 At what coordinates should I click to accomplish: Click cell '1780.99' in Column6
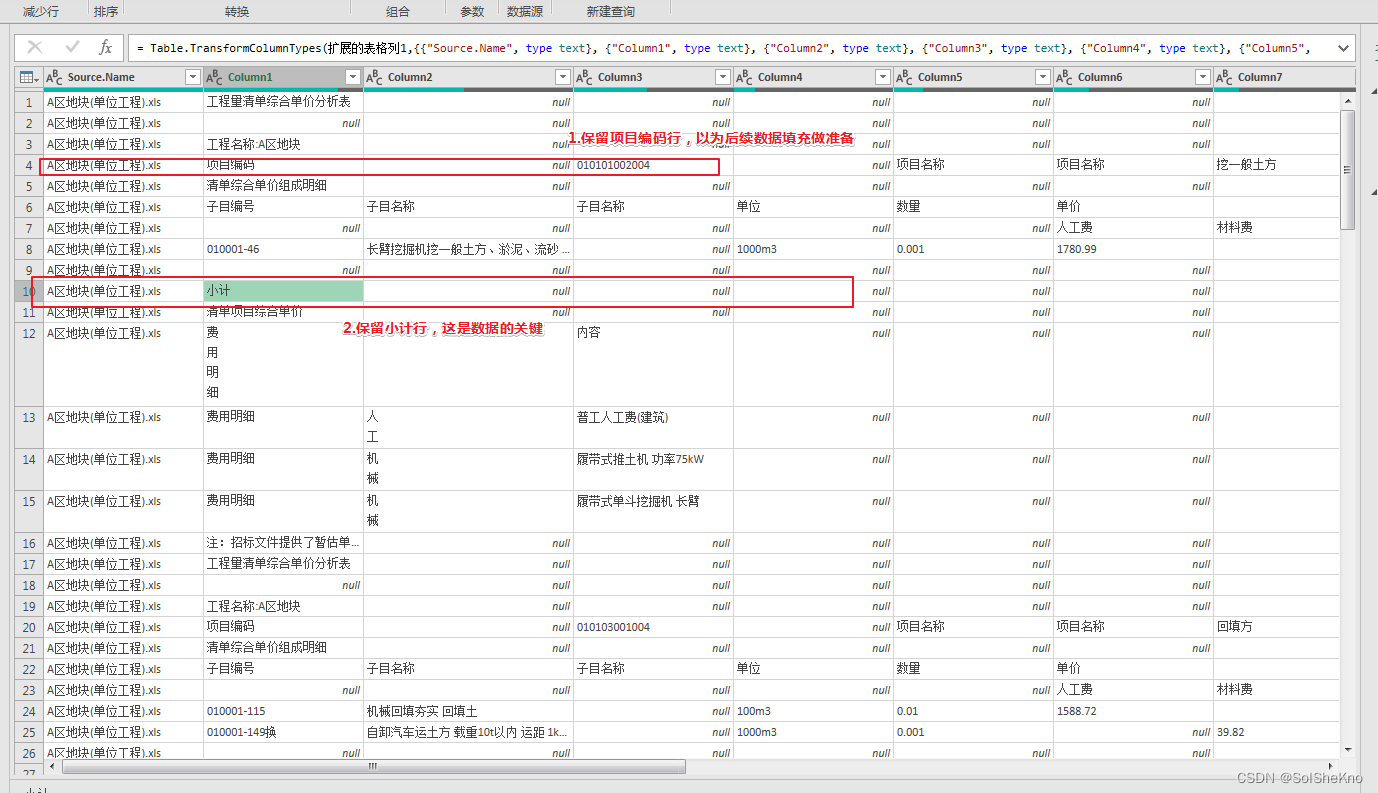(1133, 249)
